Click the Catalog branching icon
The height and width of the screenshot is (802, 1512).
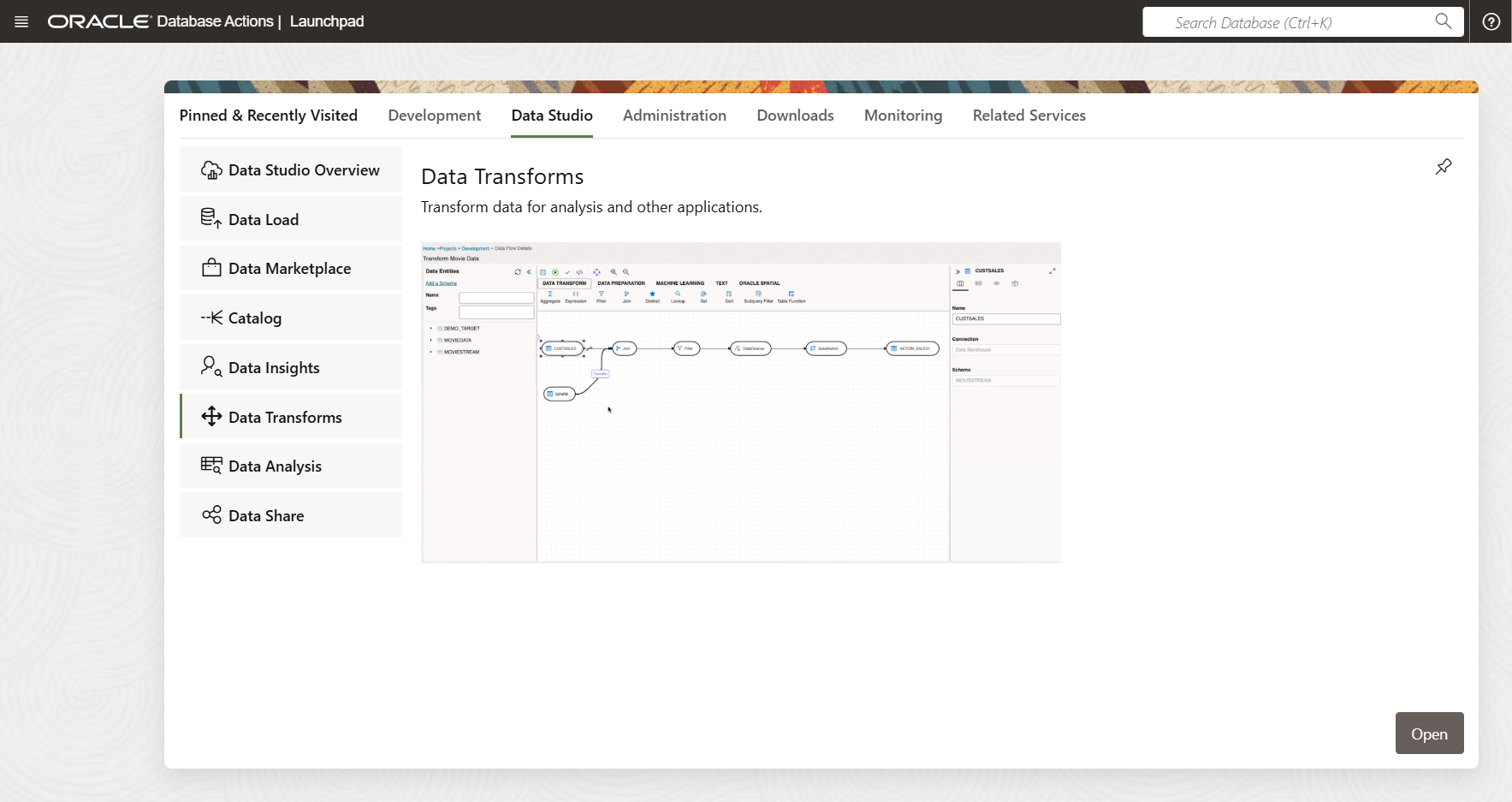pos(211,318)
